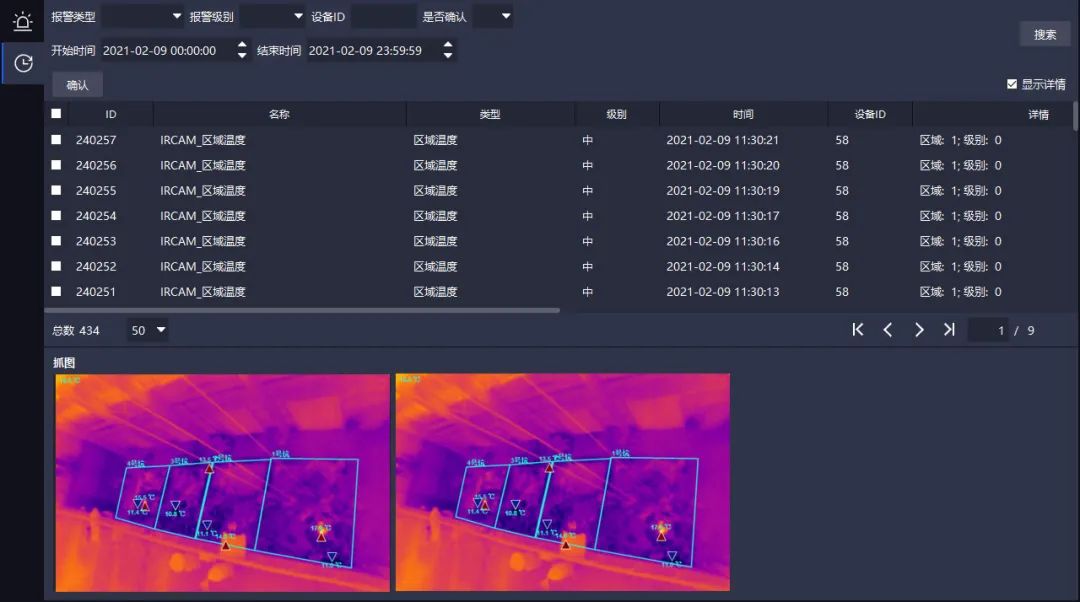Sort by the 时间 column header

(743, 114)
